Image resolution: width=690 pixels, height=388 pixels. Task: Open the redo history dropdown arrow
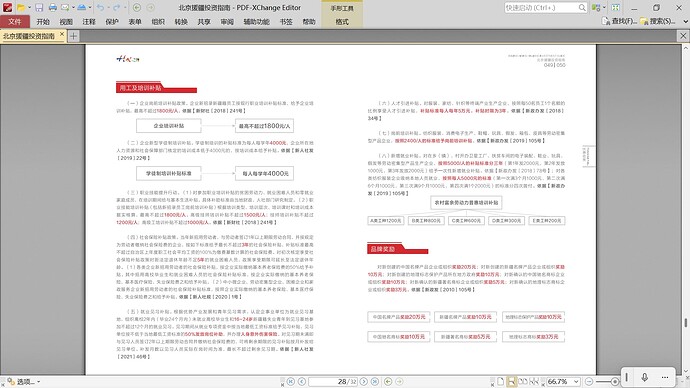125,7
